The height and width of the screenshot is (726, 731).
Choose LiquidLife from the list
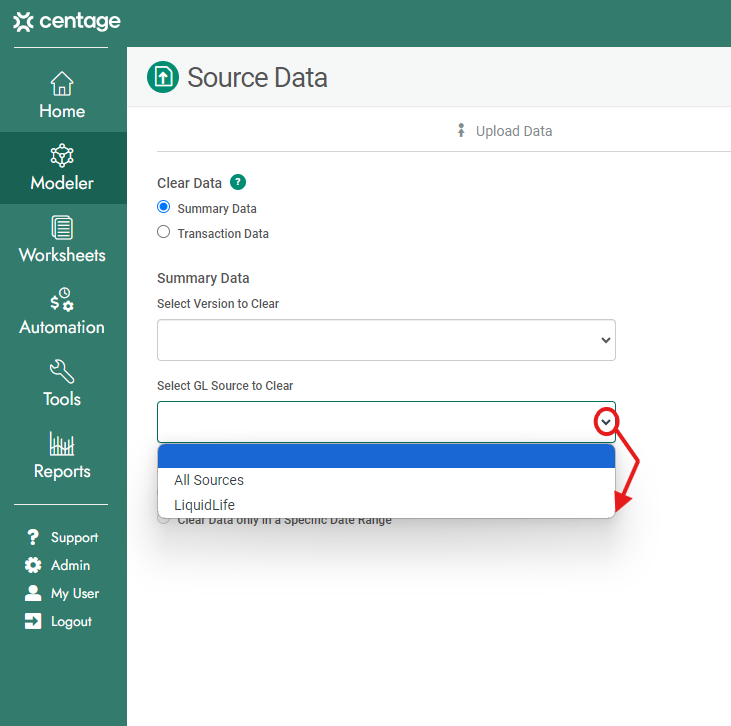[x=386, y=505]
